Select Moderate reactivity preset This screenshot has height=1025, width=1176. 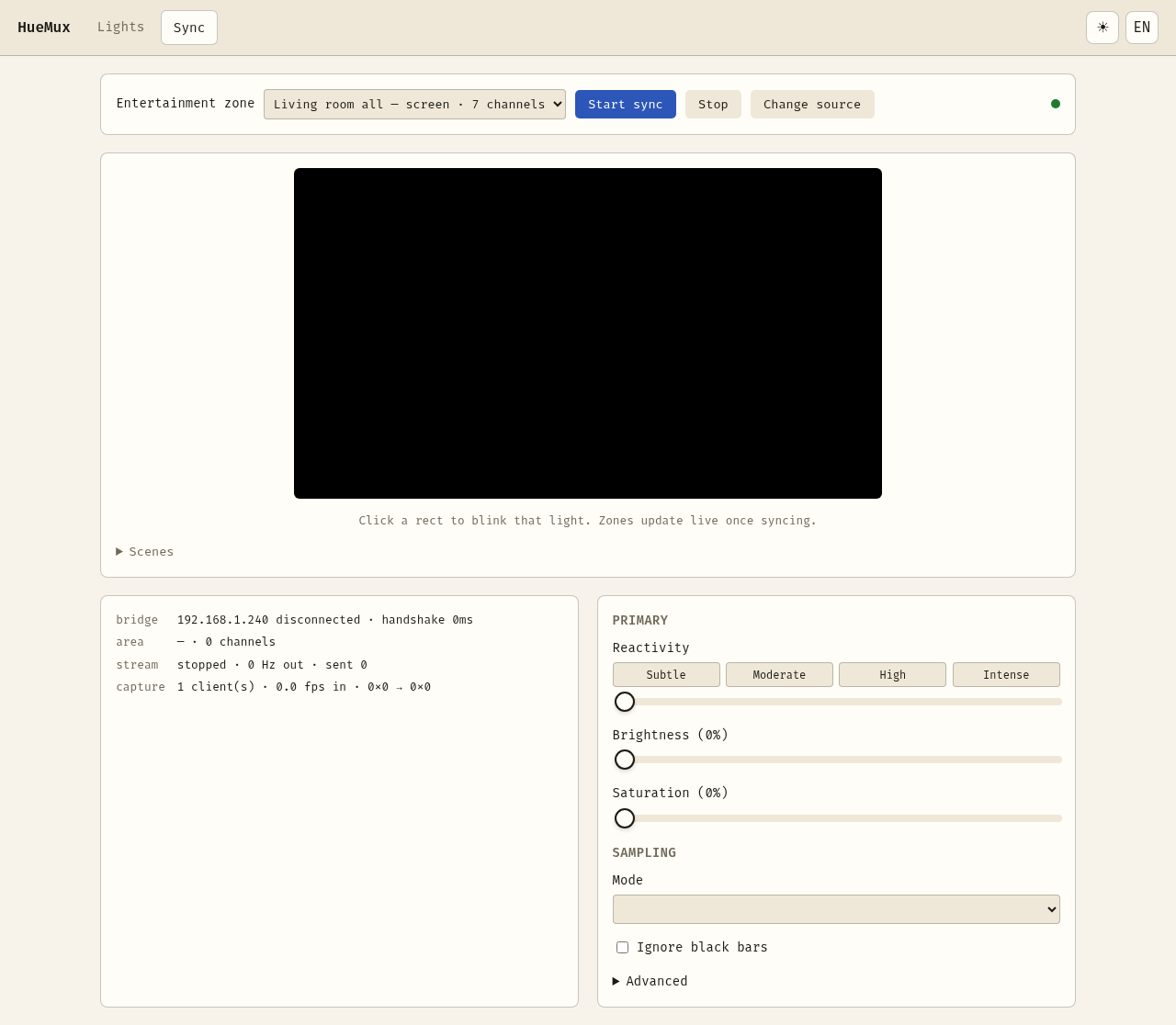click(779, 674)
